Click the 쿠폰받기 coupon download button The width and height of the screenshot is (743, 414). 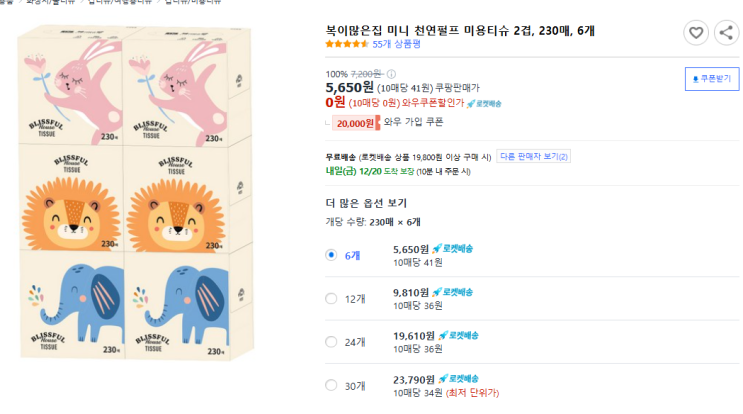coord(711,78)
